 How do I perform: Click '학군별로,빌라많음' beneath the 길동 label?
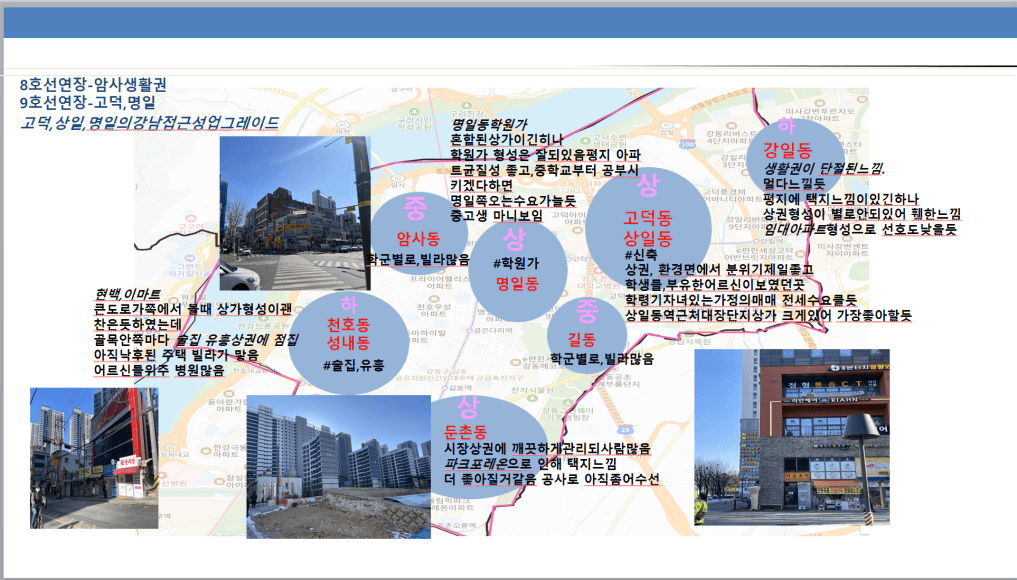(x=602, y=359)
